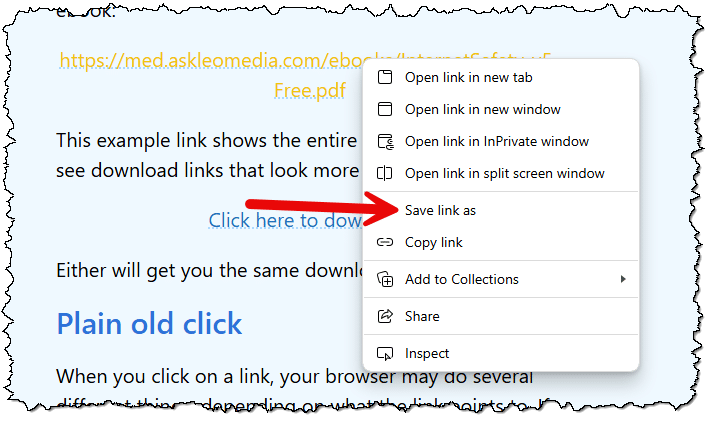Choose Inspect from the context menu

click(x=501, y=353)
